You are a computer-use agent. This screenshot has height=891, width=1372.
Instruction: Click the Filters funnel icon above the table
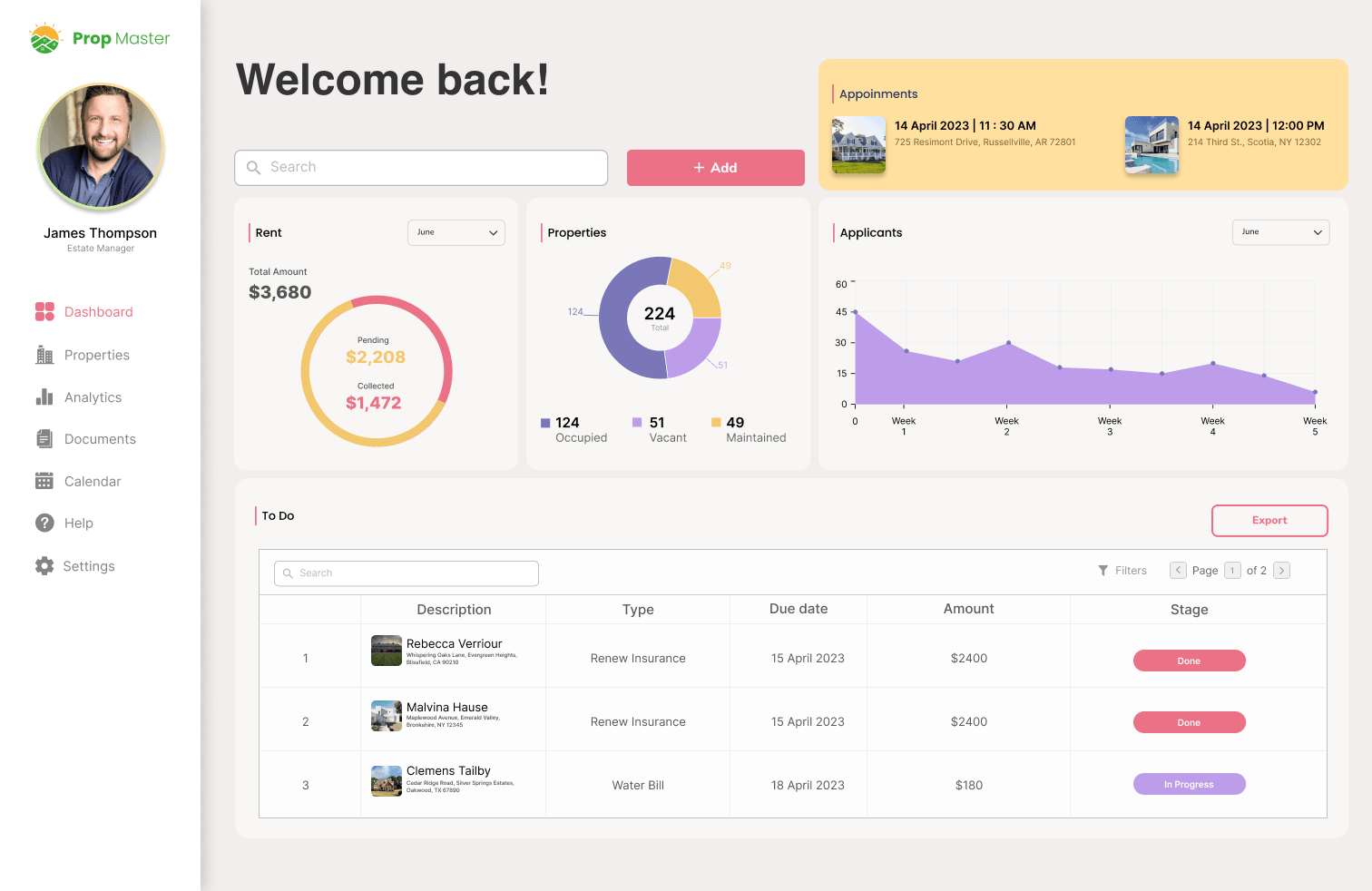[1102, 570]
